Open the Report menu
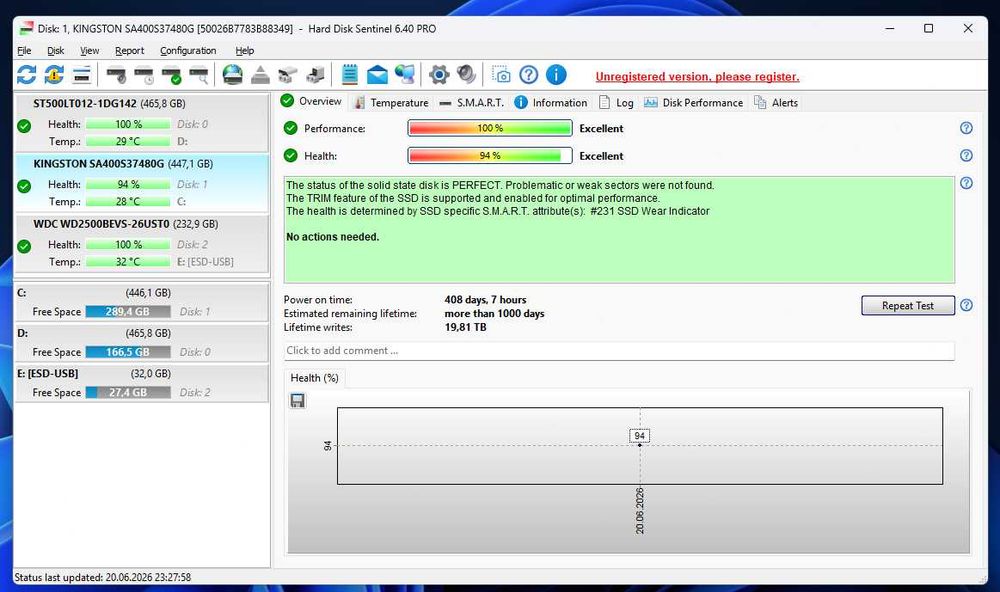 click(129, 50)
